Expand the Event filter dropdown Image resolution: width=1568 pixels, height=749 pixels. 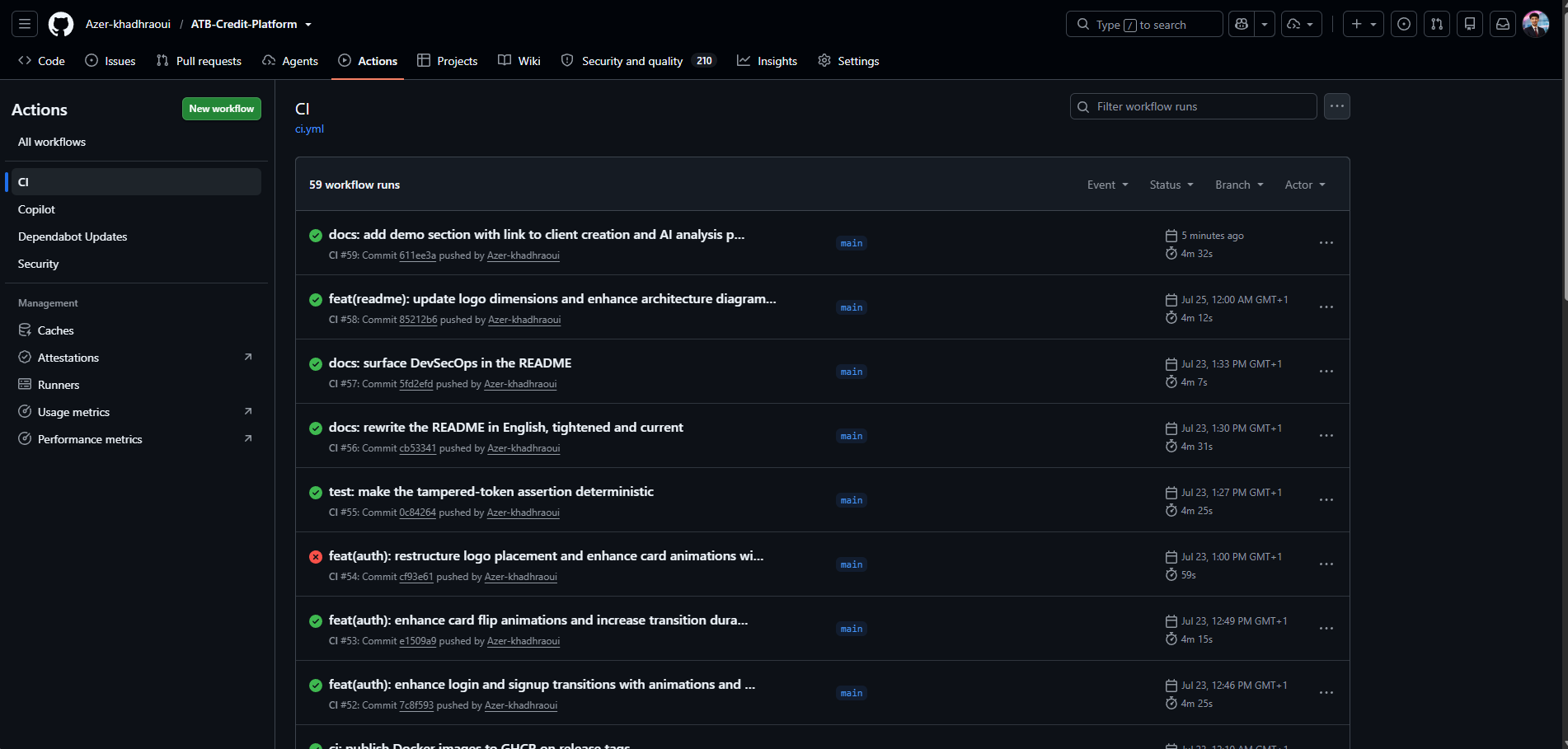[1107, 185]
